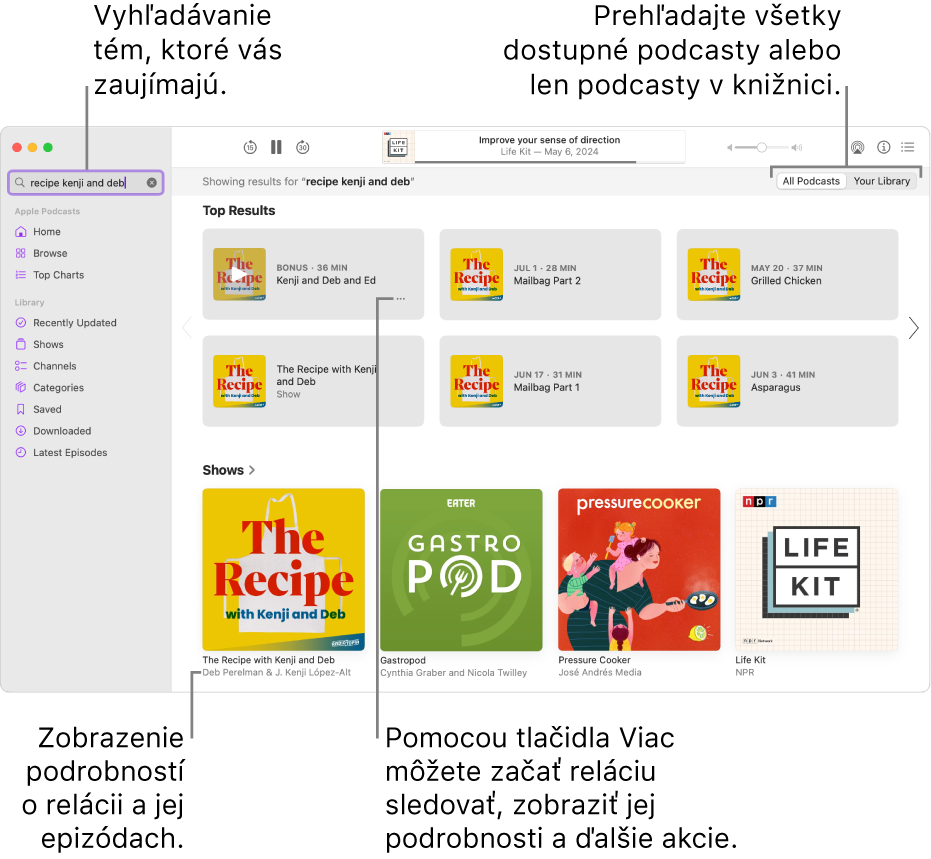931x859 pixels.
Task: Open Pressure Cooker show artwork
Action: pyautogui.click(x=639, y=570)
